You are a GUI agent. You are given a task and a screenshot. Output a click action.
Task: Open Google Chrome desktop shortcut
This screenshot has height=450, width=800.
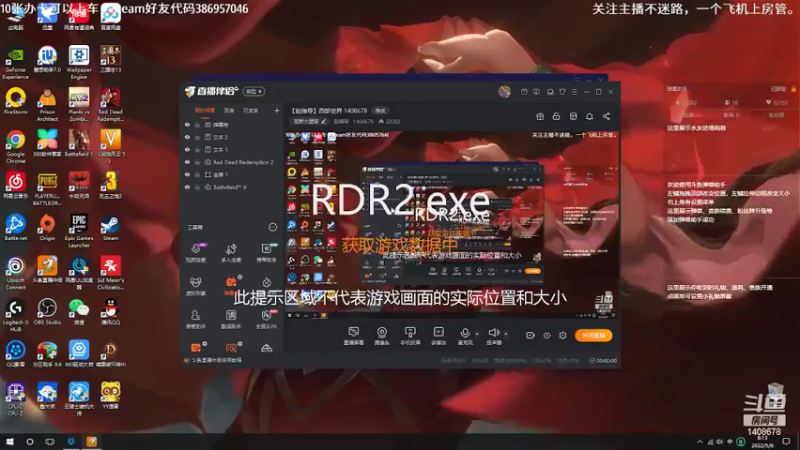15,147
